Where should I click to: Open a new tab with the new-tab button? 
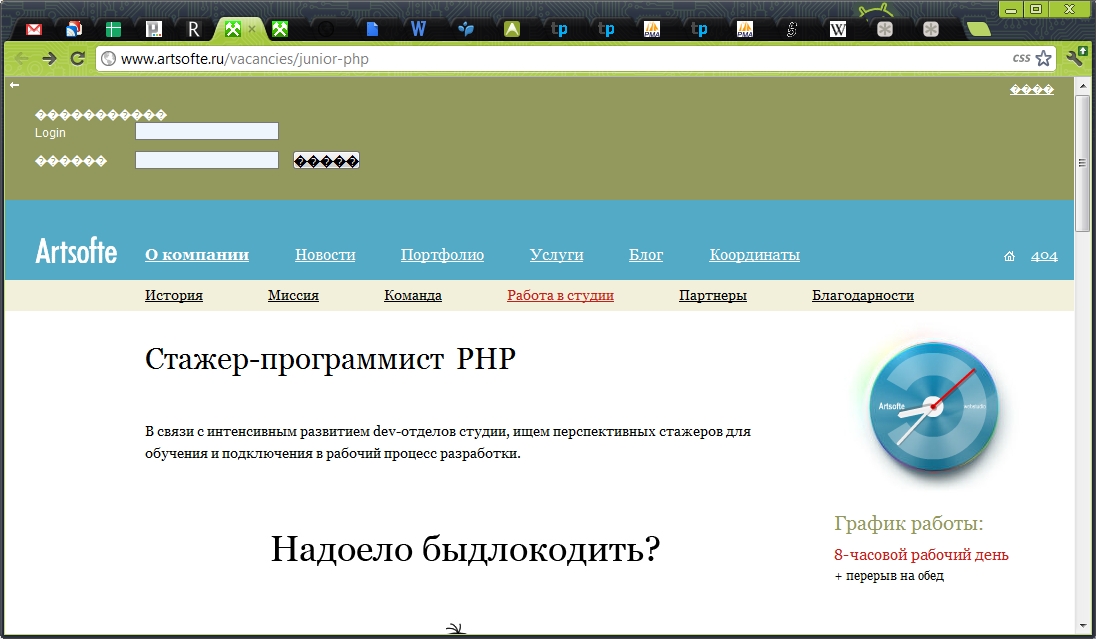[979, 29]
